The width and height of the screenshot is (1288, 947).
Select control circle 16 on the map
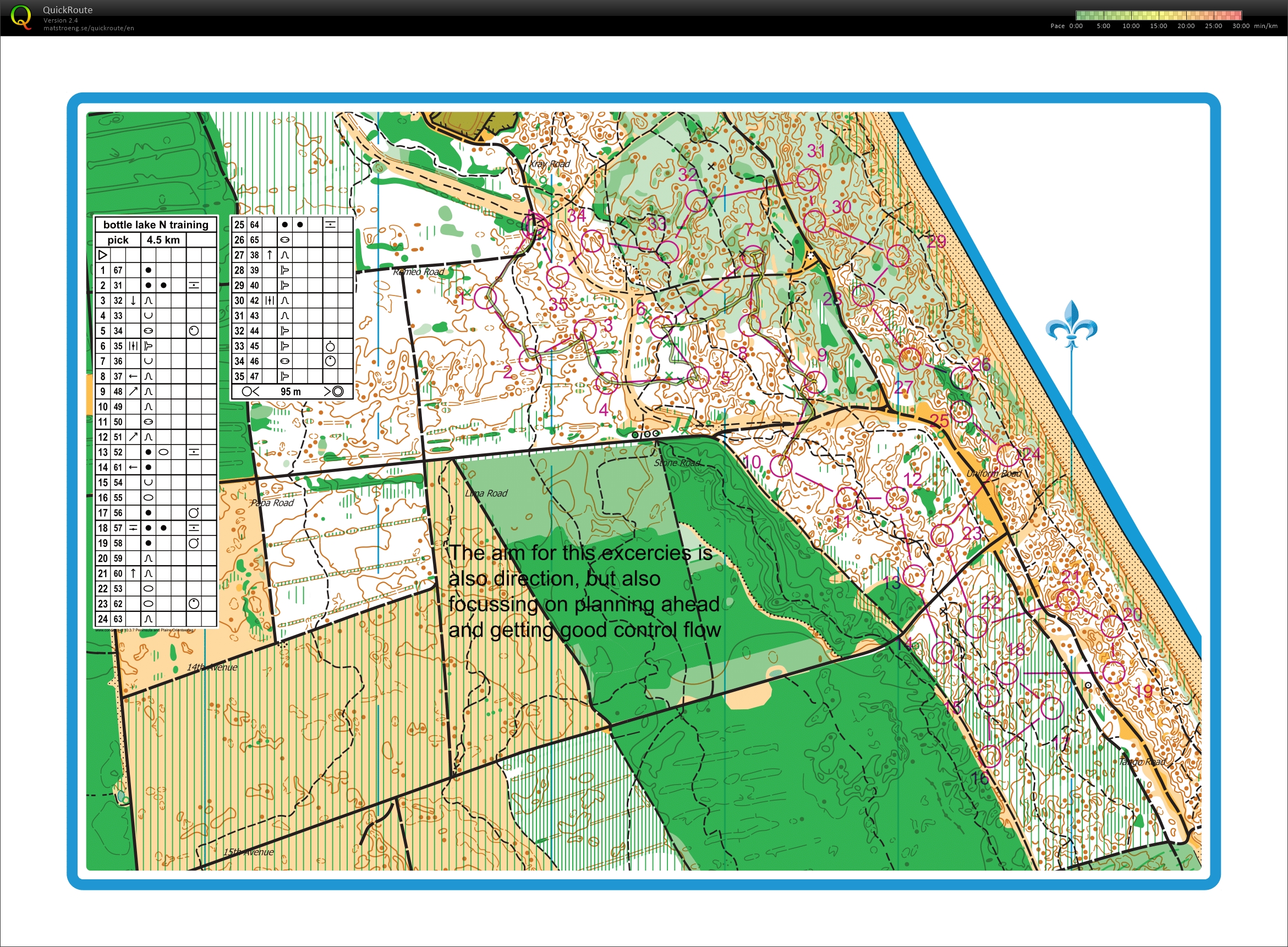click(989, 756)
